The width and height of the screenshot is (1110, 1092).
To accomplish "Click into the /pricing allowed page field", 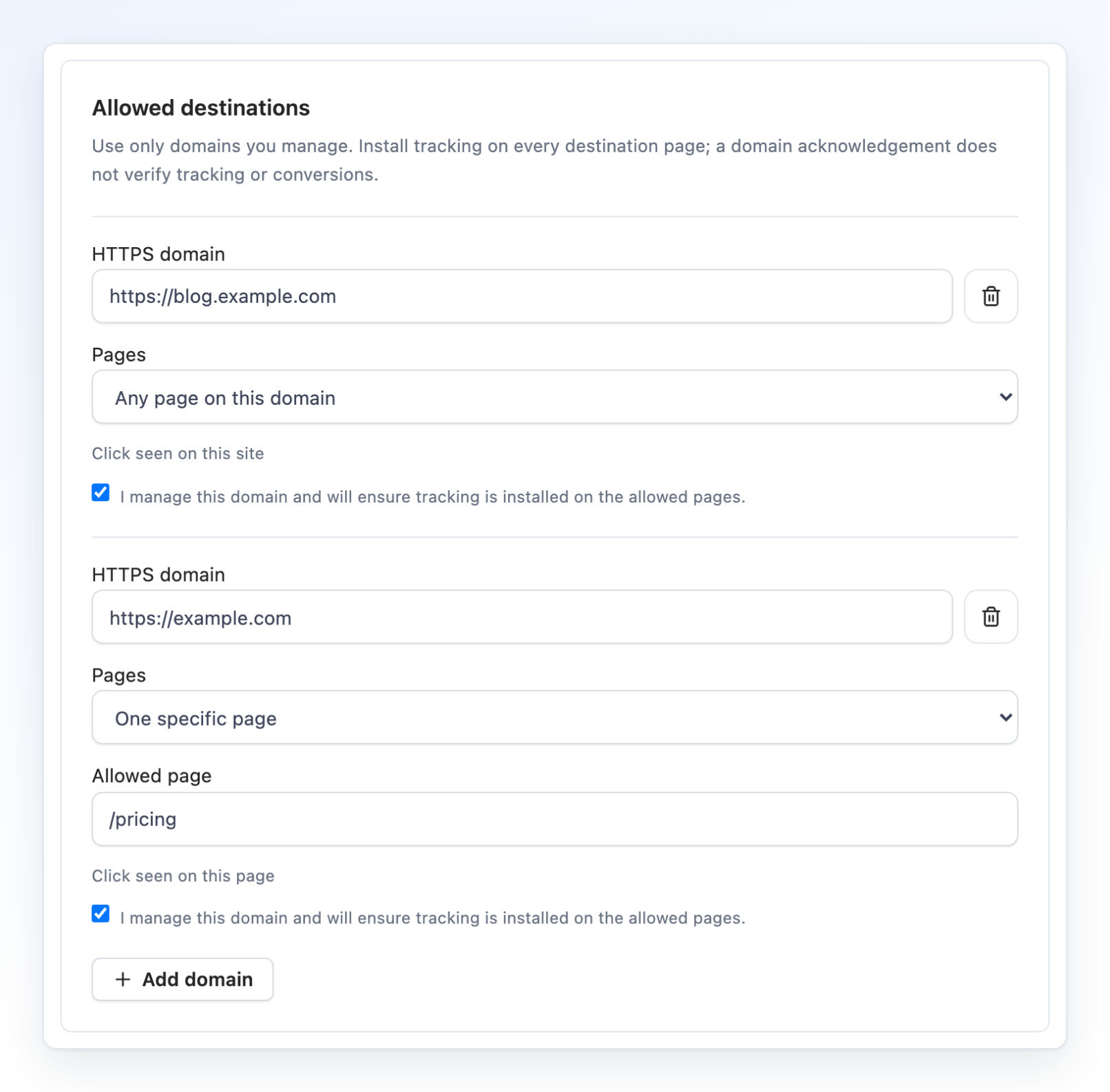I will click(554, 819).
